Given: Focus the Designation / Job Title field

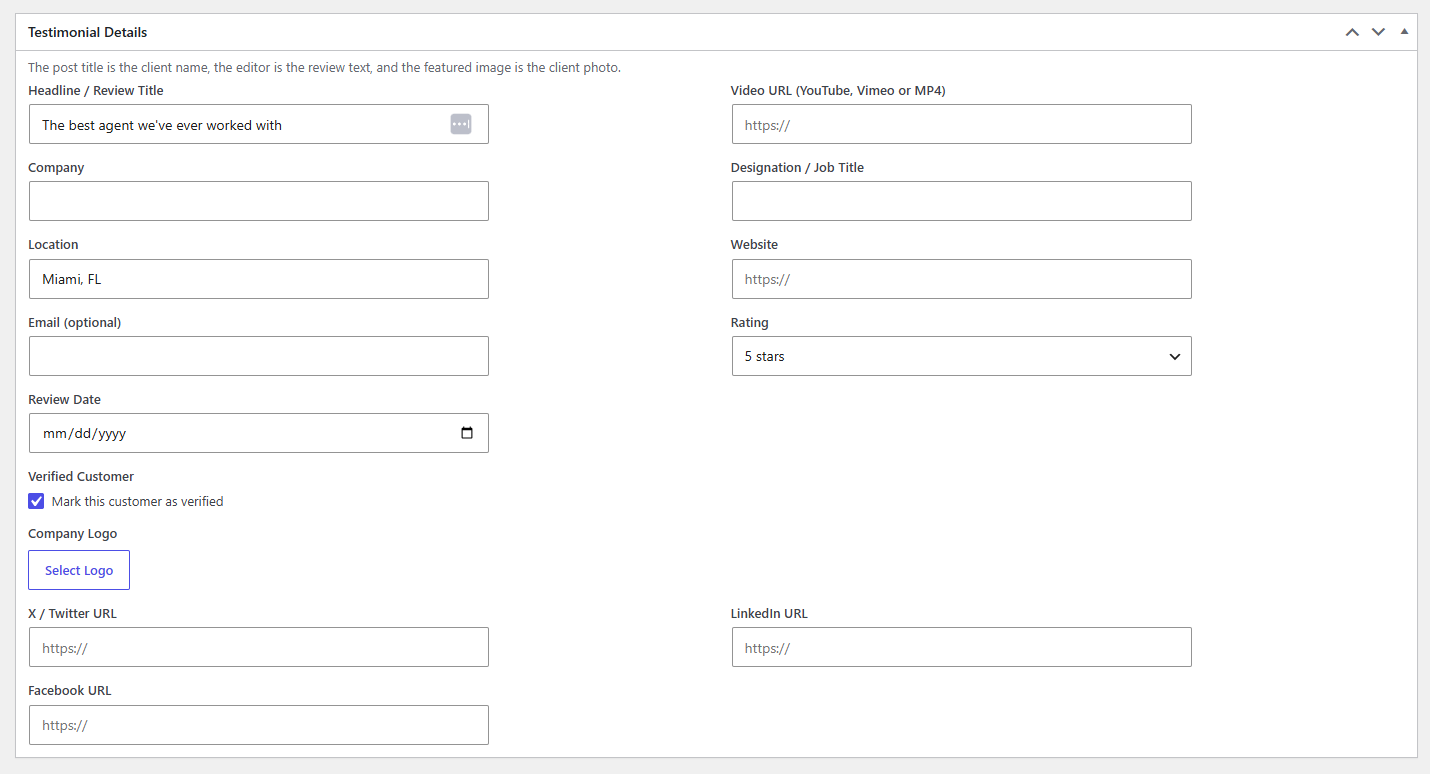Looking at the screenshot, I should (962, 201).
